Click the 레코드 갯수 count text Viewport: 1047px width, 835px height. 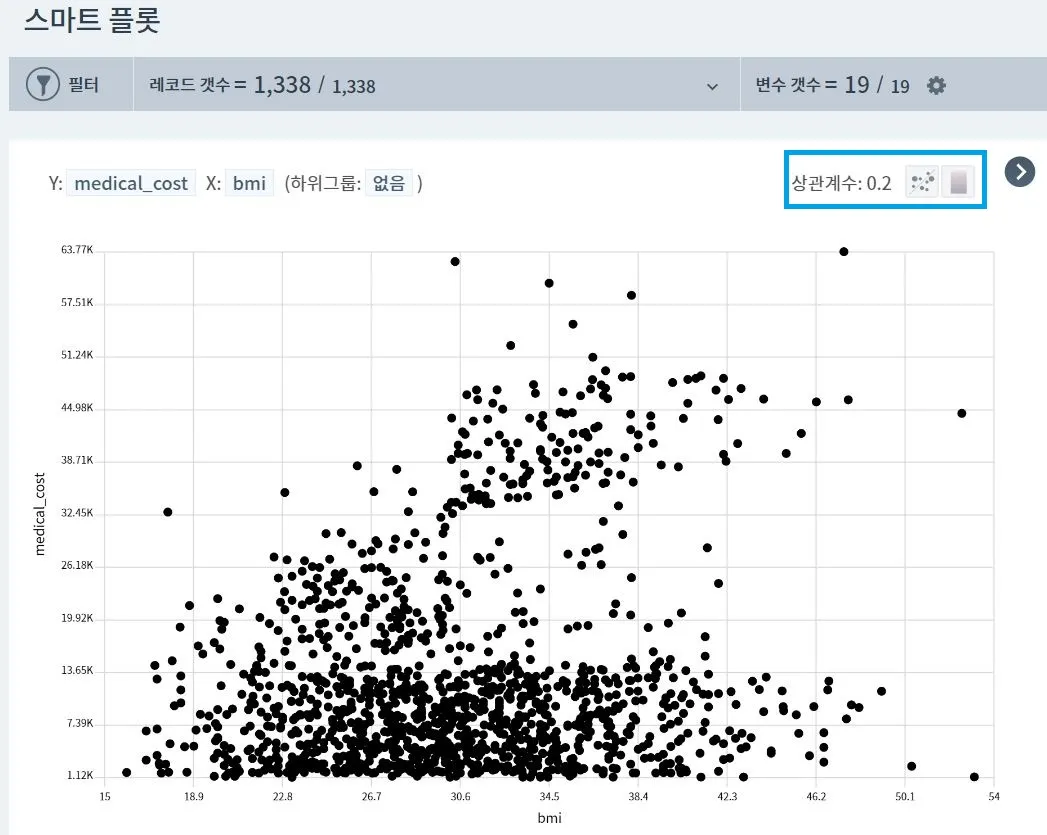[262, 85]
